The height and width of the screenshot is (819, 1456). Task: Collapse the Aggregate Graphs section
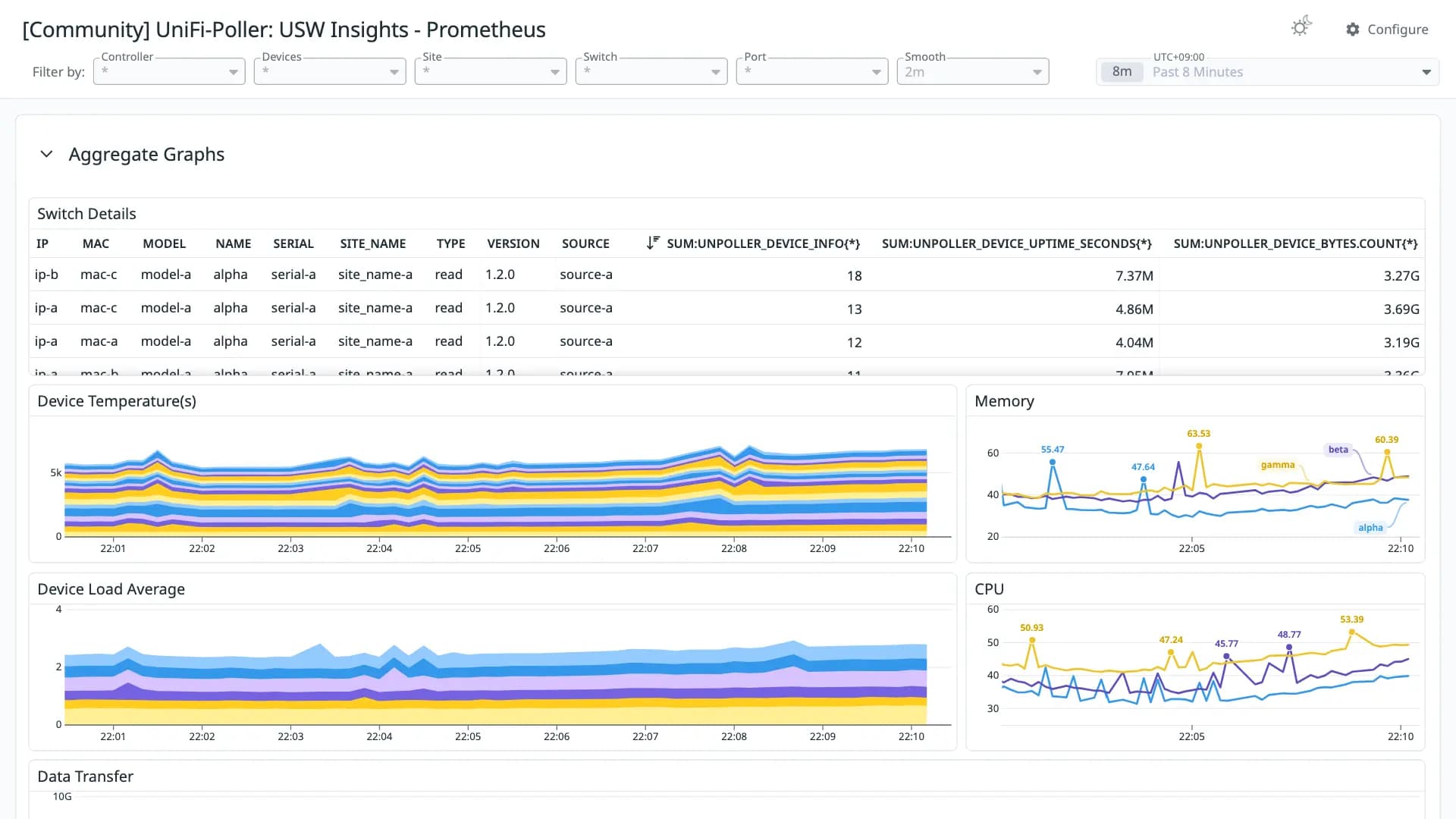pos(46,154)
